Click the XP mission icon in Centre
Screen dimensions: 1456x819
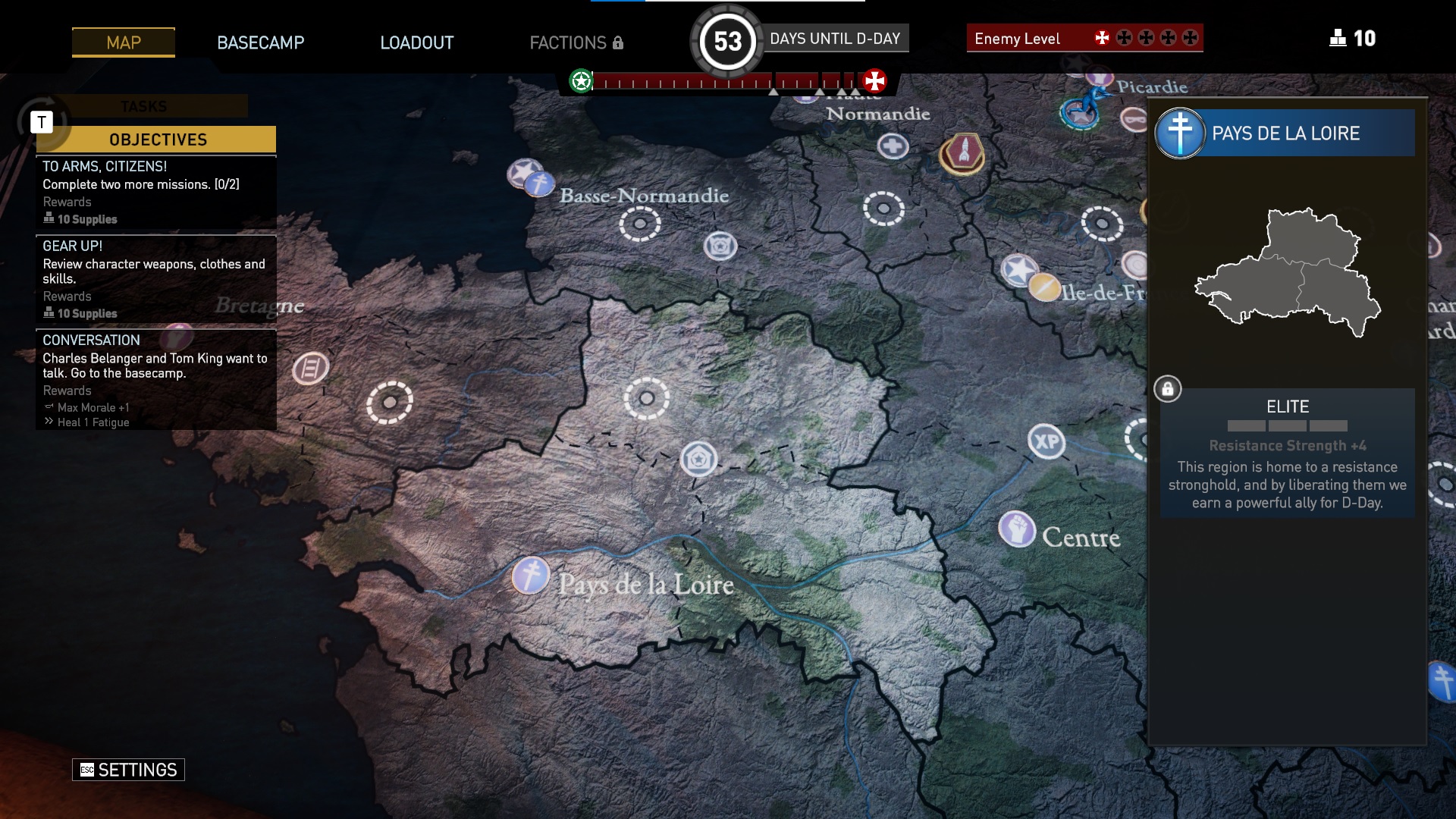coord(1046,441)
